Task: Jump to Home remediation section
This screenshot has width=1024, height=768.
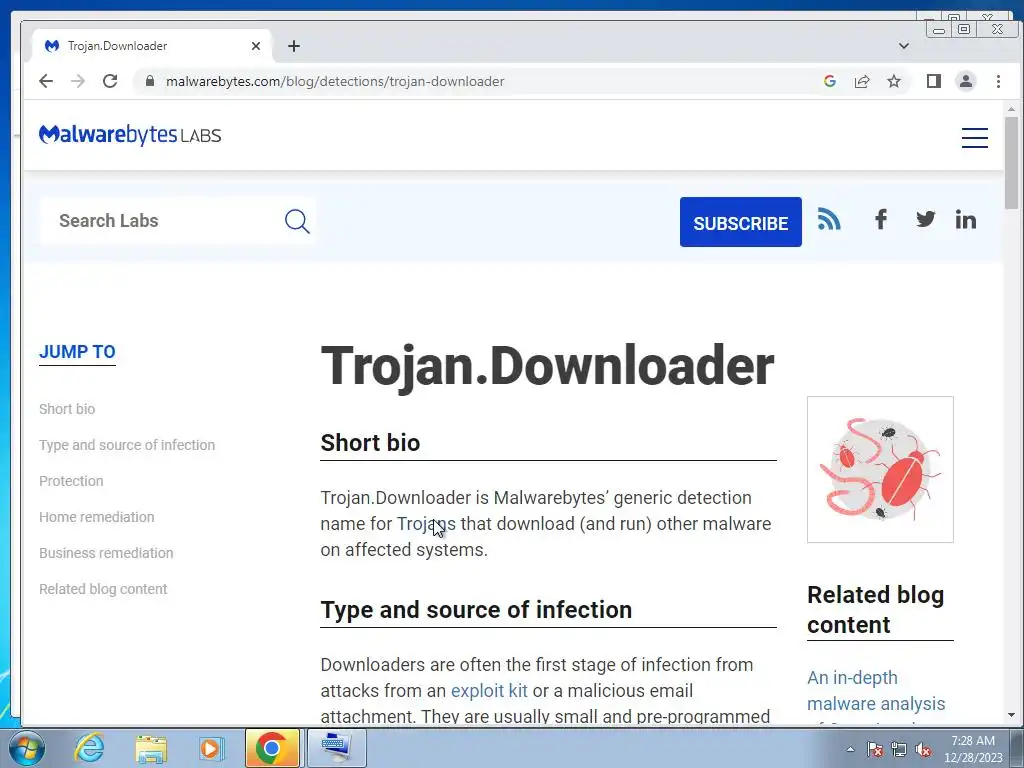Action: tap(97, 517)
